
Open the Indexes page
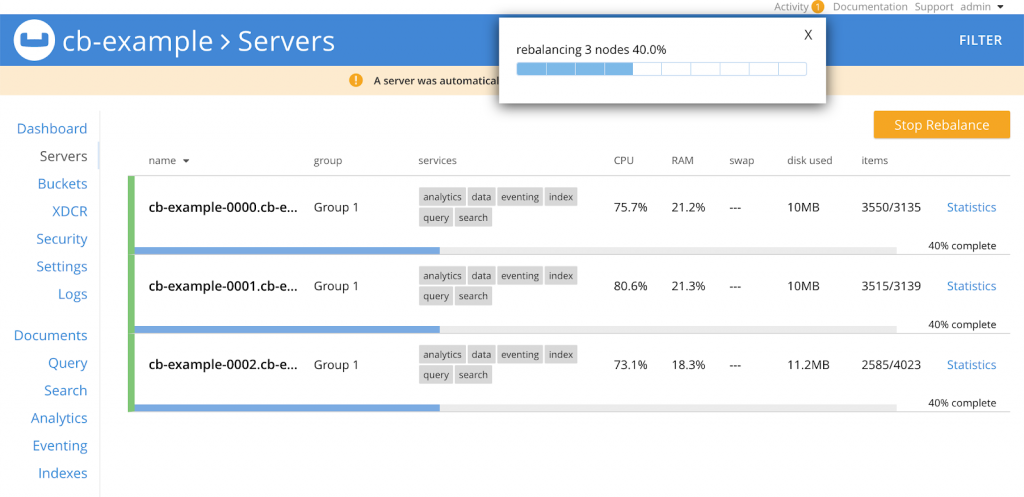pyautogui.click(x=62, y=473)
